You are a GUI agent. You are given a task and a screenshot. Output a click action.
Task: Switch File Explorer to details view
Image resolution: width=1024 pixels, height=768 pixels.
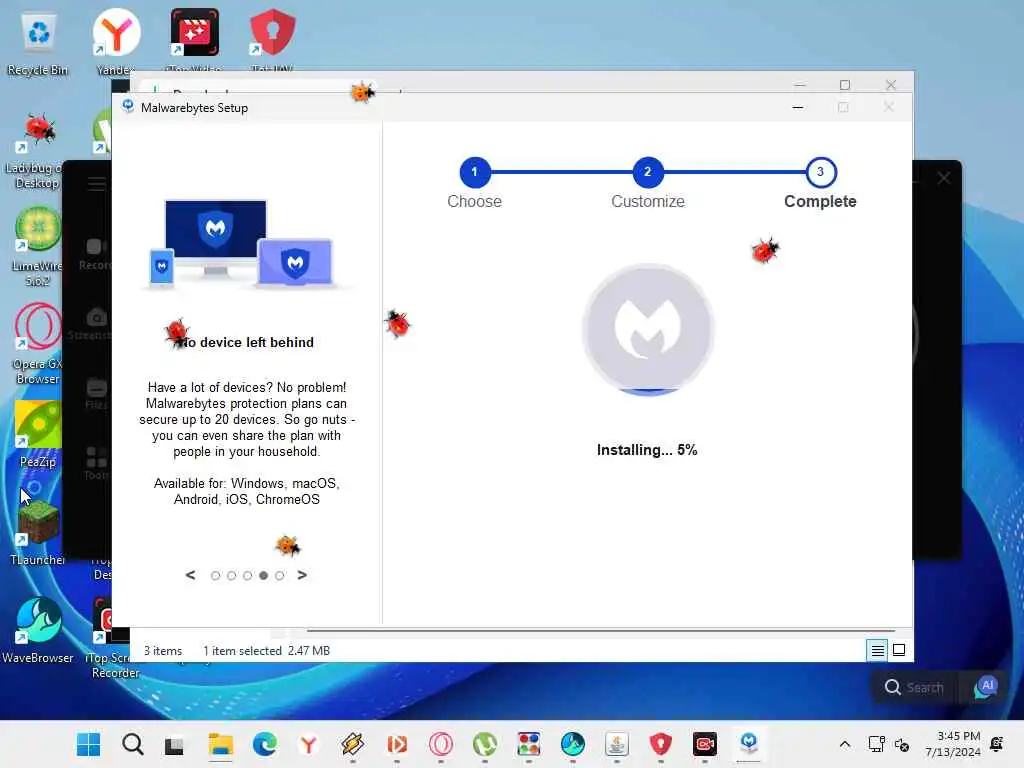877,650
